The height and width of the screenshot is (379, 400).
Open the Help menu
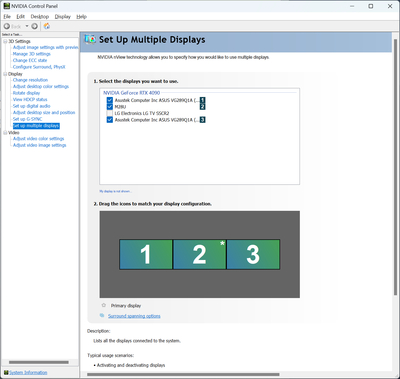[81, 16]
